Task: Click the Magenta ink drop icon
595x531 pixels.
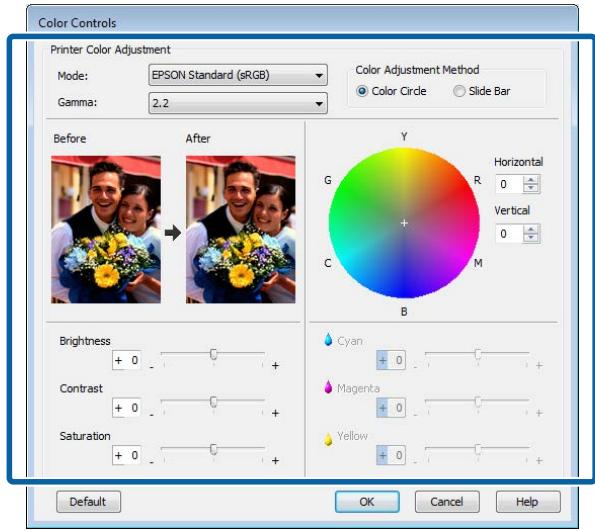Action: pos(328,387)
